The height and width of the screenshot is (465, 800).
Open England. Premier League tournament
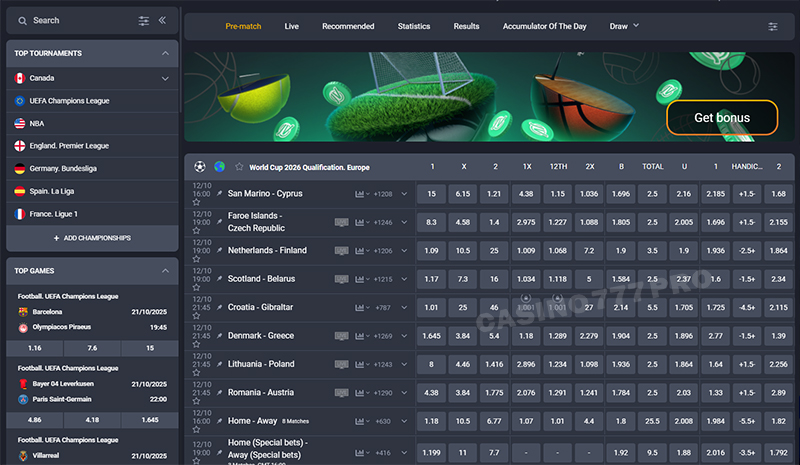[x=92, y=146]
